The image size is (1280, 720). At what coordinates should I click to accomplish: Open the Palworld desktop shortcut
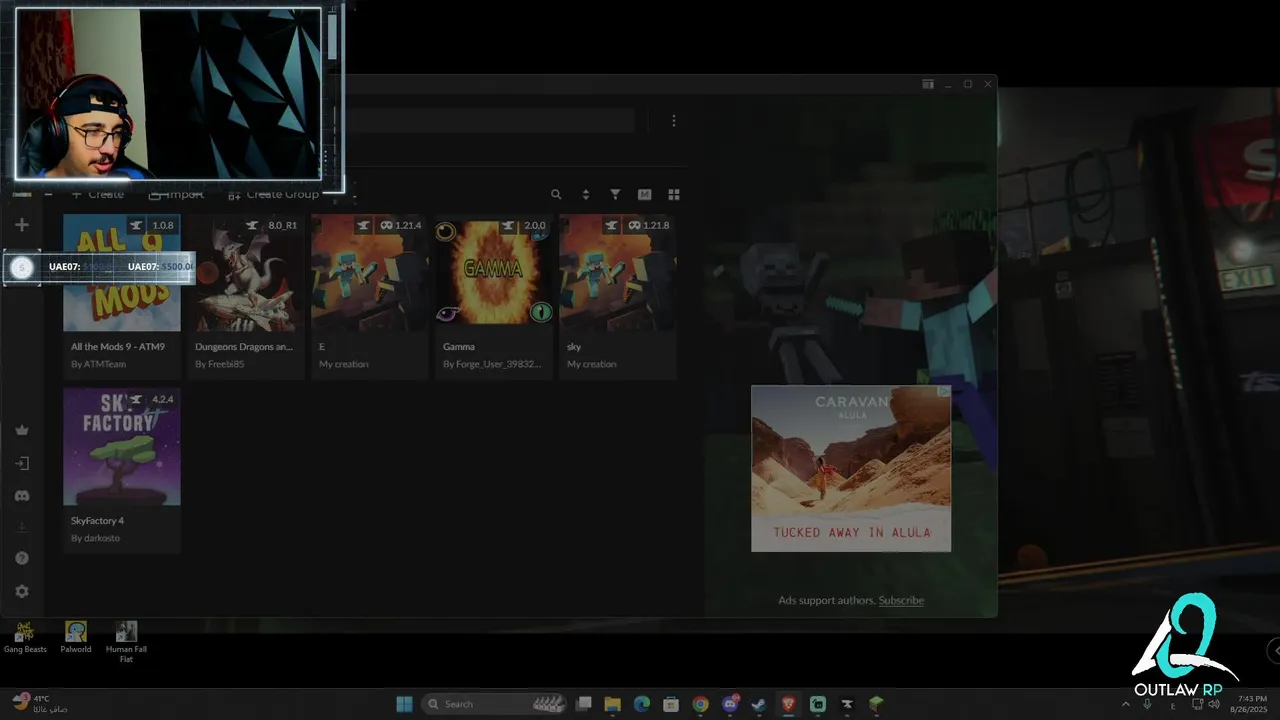coord(76,638)
